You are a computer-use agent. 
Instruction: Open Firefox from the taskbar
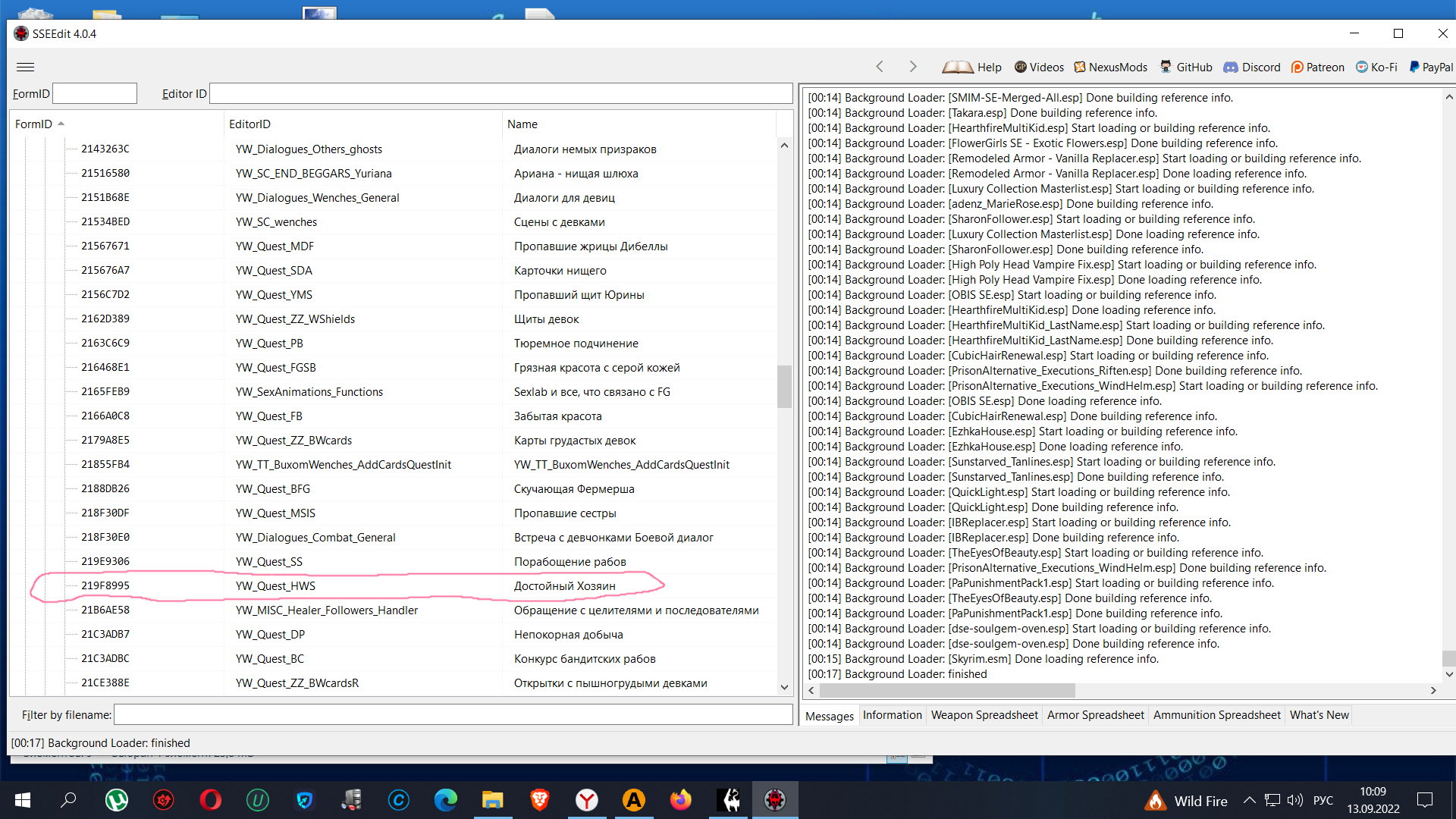pyautogui.click(x=680, y=800)
